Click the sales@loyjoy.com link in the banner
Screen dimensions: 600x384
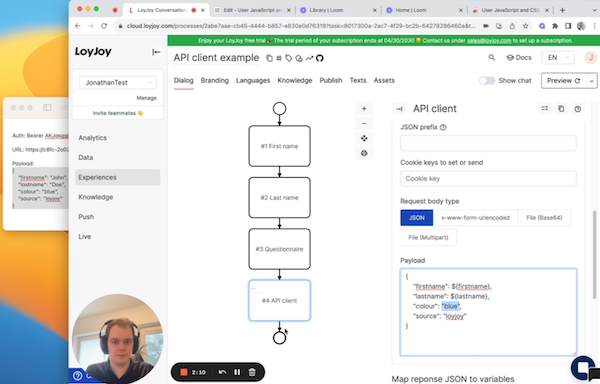(489, 41)
